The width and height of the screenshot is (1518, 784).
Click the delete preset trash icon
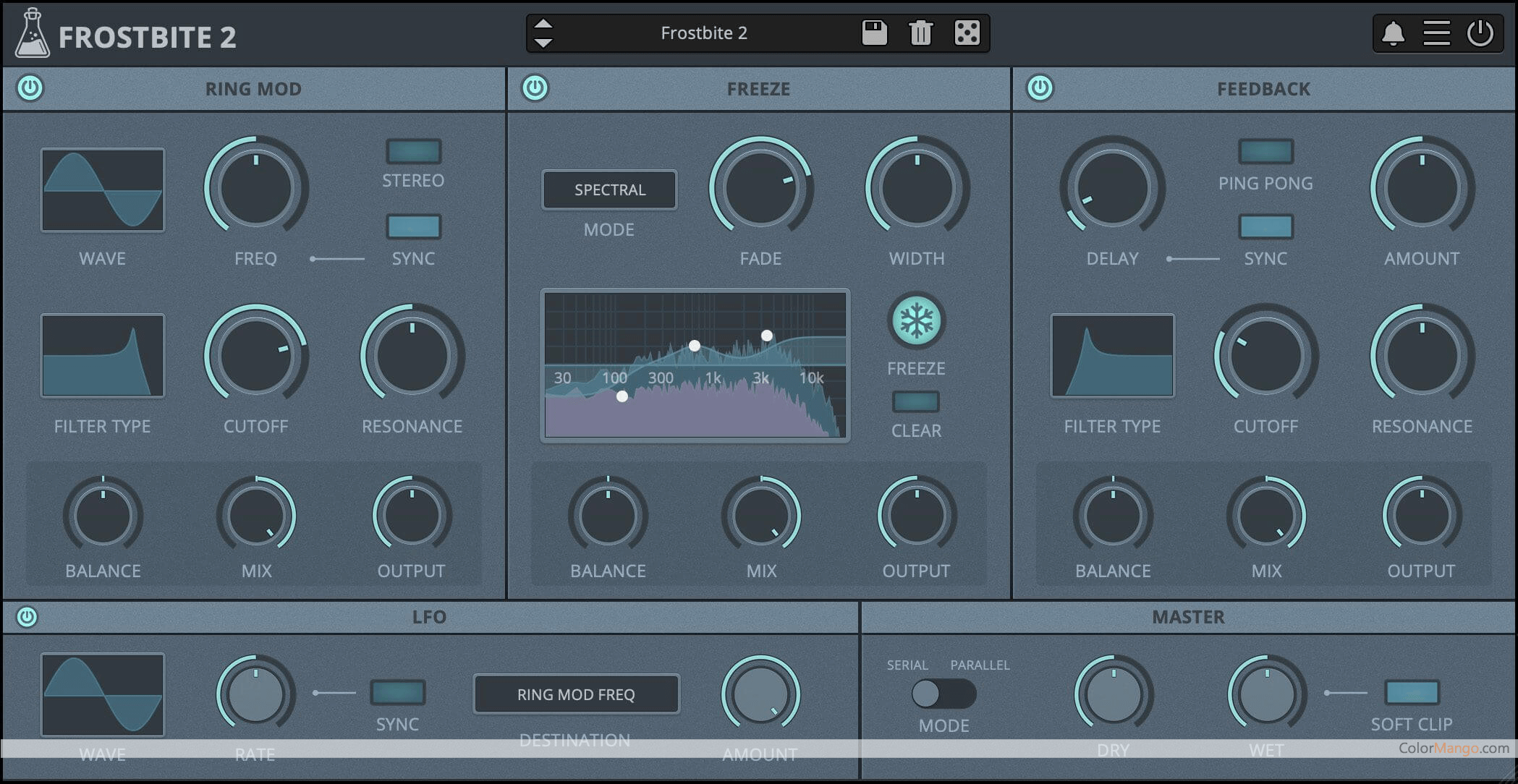pos(920,33)
